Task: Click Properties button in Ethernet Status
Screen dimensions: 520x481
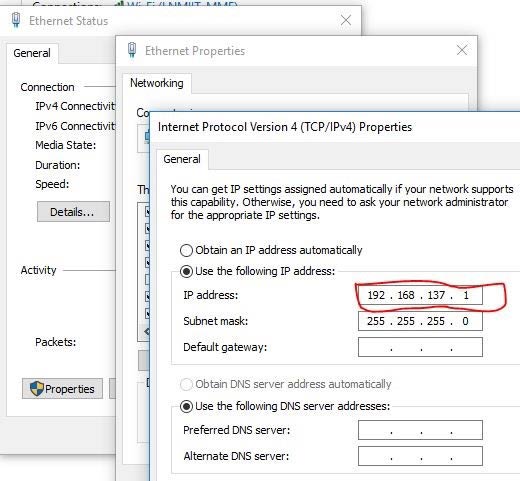Action: coord(62,389)
